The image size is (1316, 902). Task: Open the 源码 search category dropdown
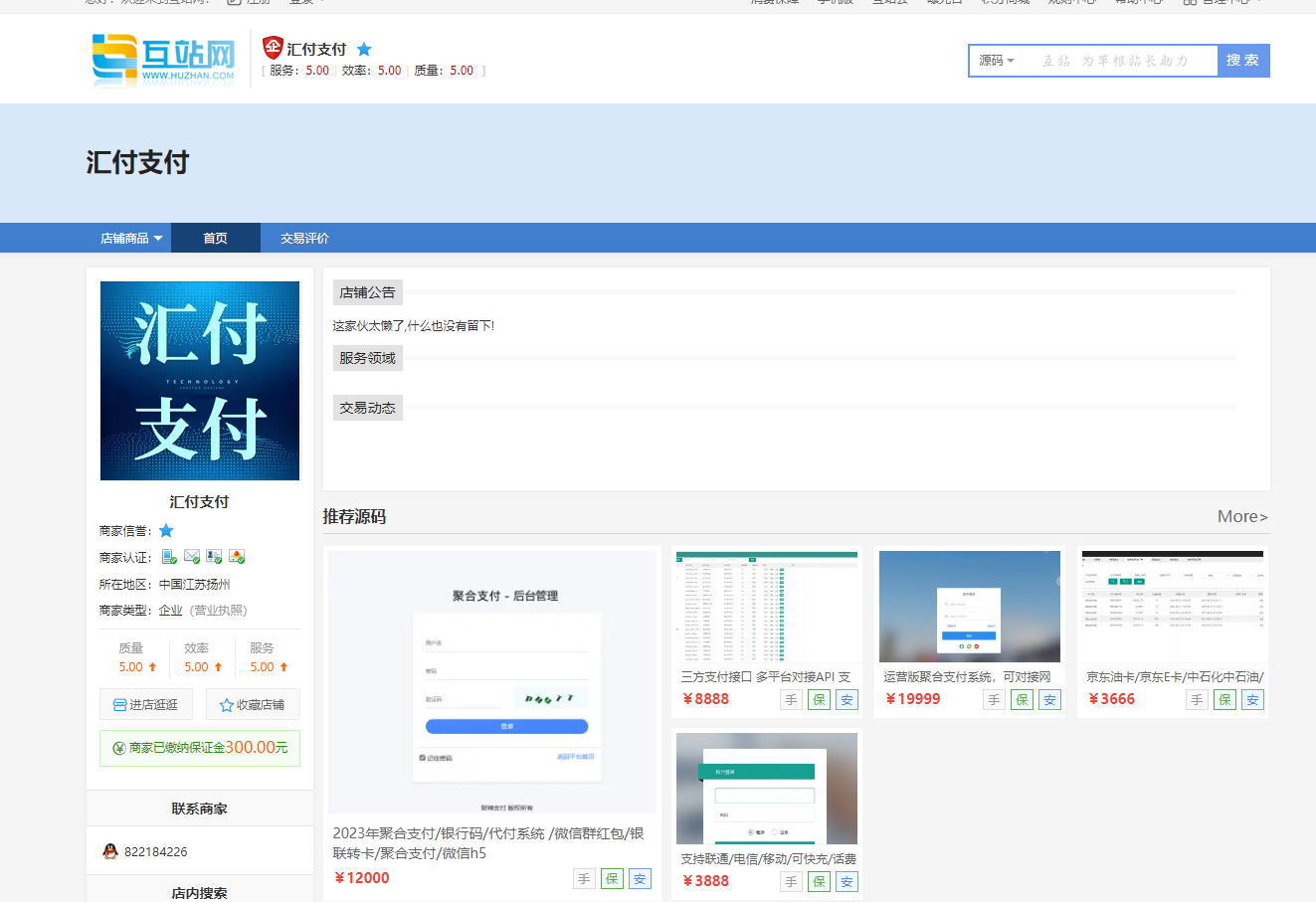click(x=996, y=61)
